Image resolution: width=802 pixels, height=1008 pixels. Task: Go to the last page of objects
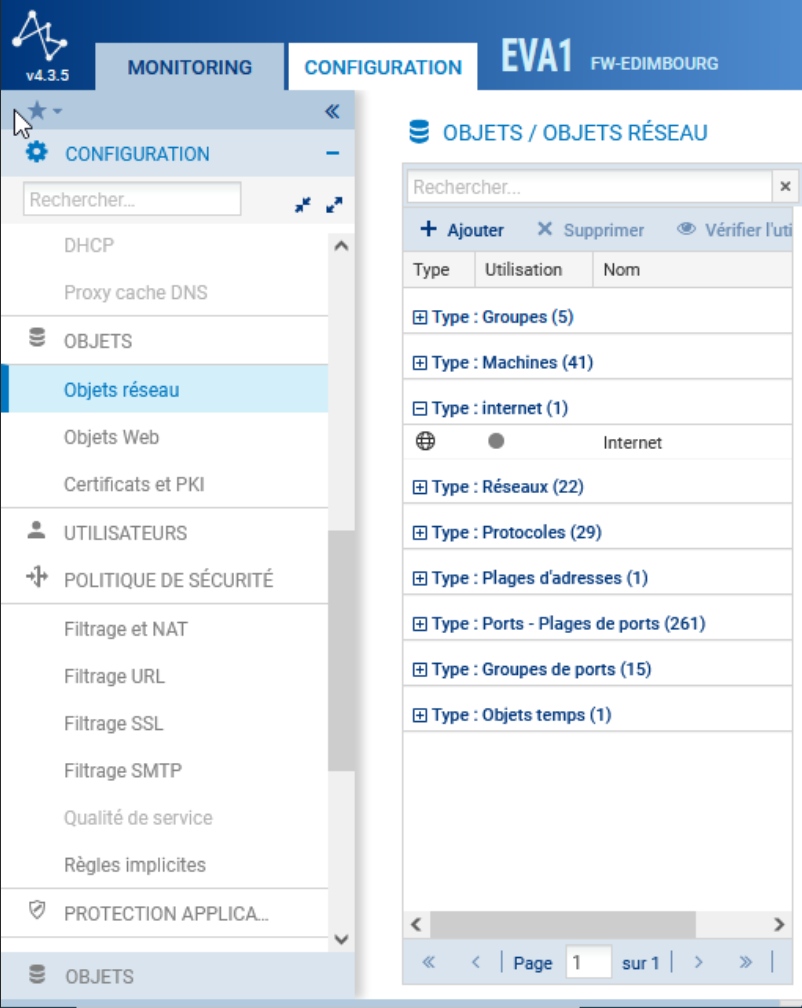click(745, 962)
